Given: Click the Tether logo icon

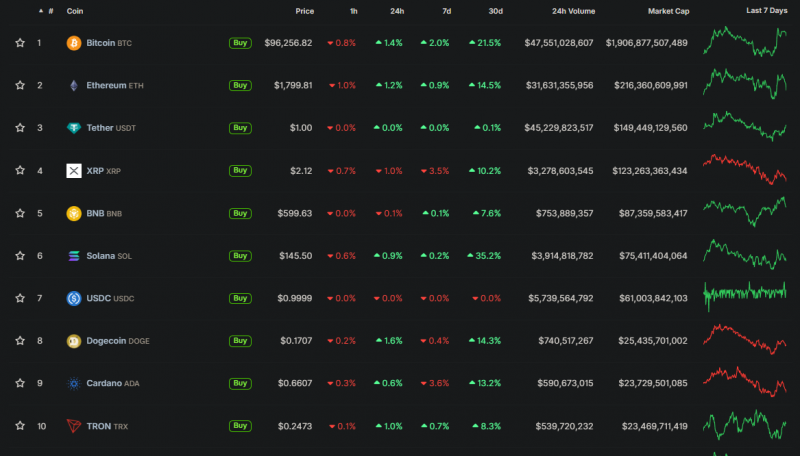Looking at the screenshot, I should click(x=73, y=128).
